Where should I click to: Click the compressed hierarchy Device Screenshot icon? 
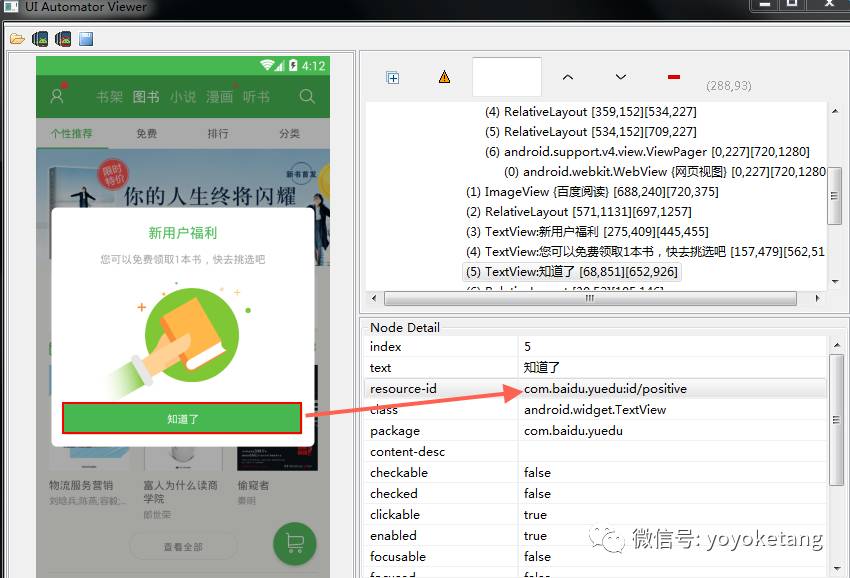63,39
